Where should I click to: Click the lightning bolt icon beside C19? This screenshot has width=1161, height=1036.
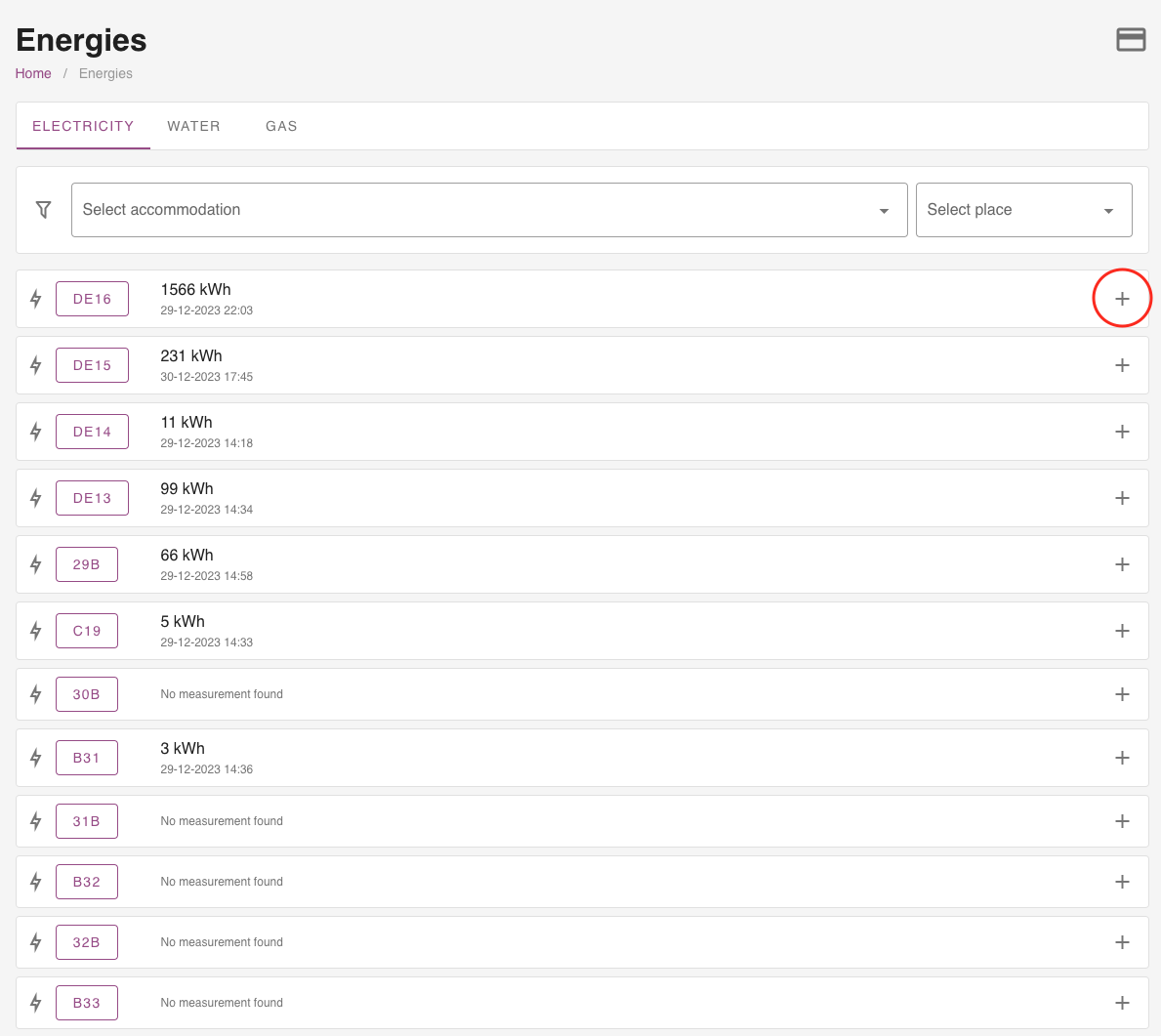pyautogui.click(x=35, y=631)
